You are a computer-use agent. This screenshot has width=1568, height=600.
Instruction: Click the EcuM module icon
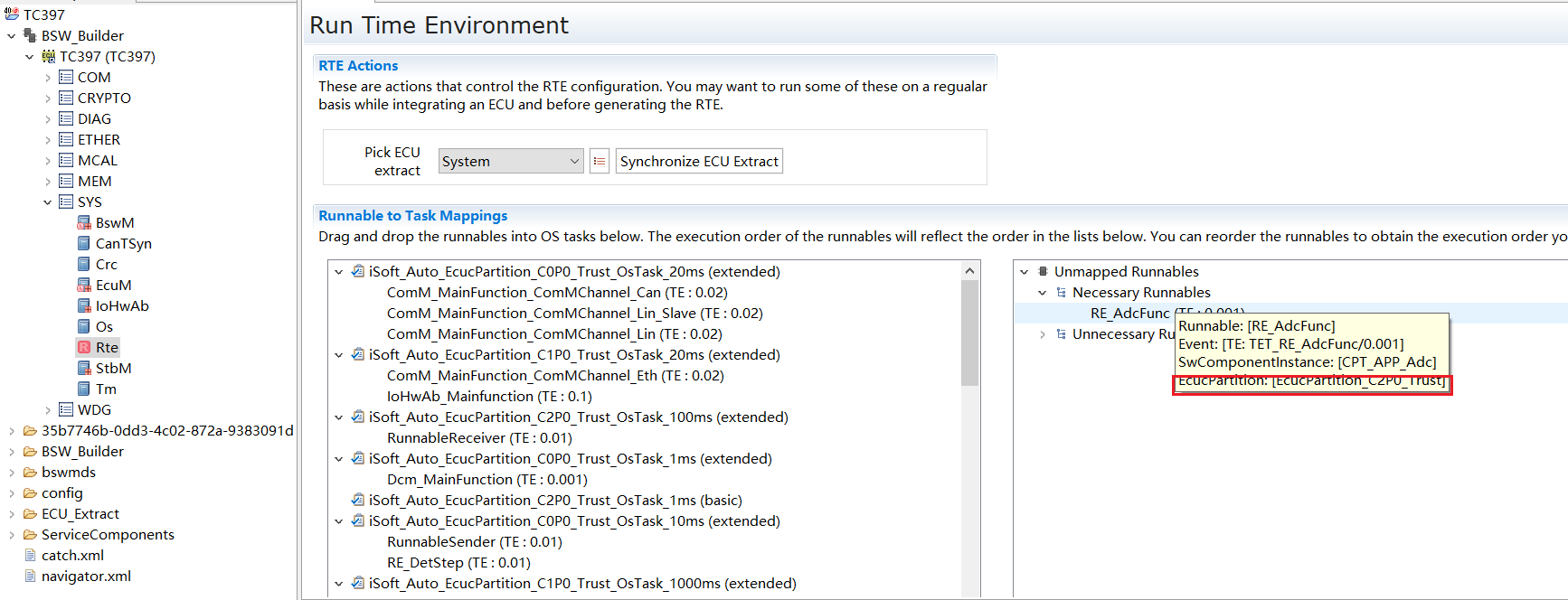point(84,286)
